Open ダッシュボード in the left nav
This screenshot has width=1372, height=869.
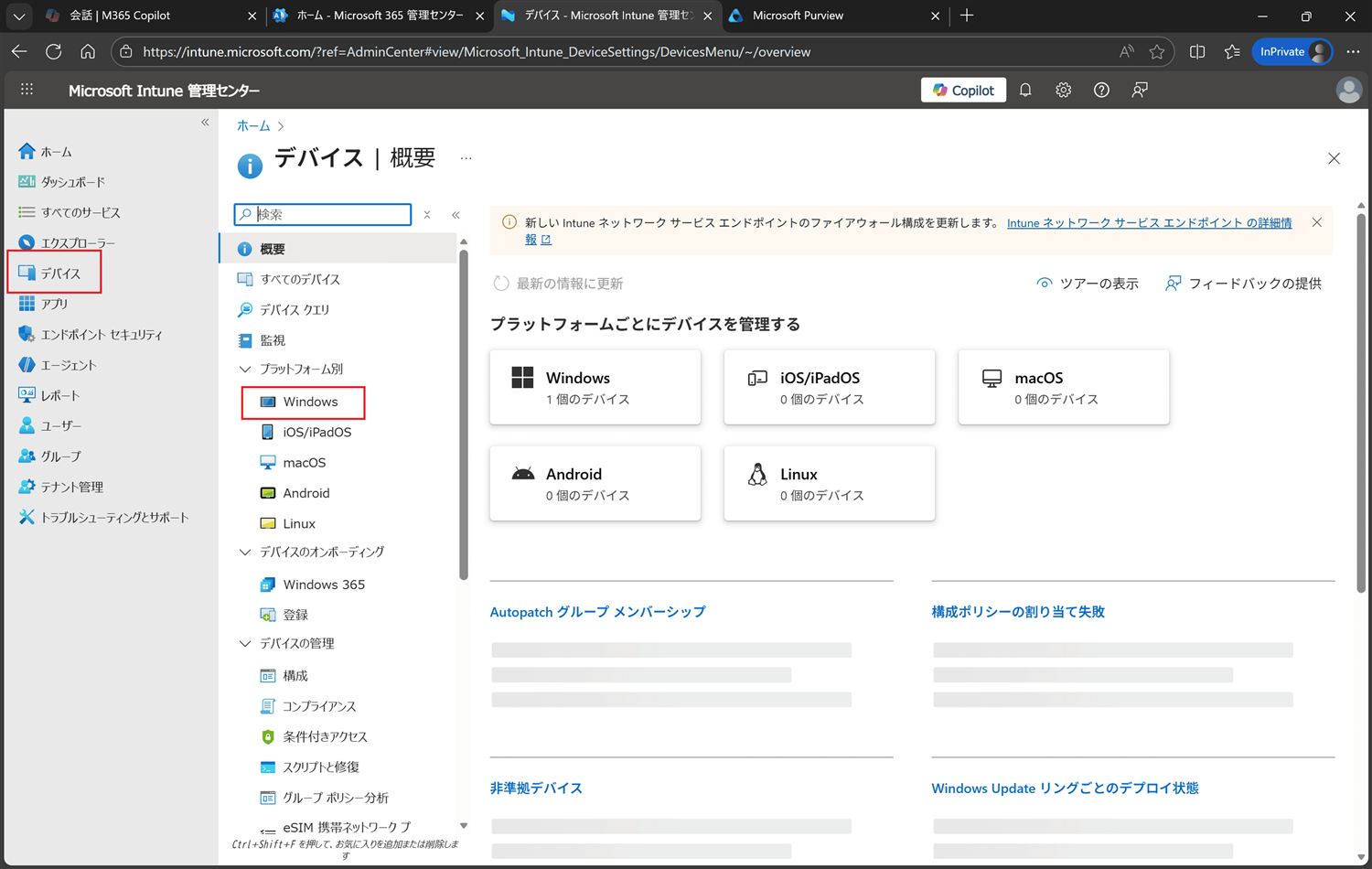coord(61,182)
